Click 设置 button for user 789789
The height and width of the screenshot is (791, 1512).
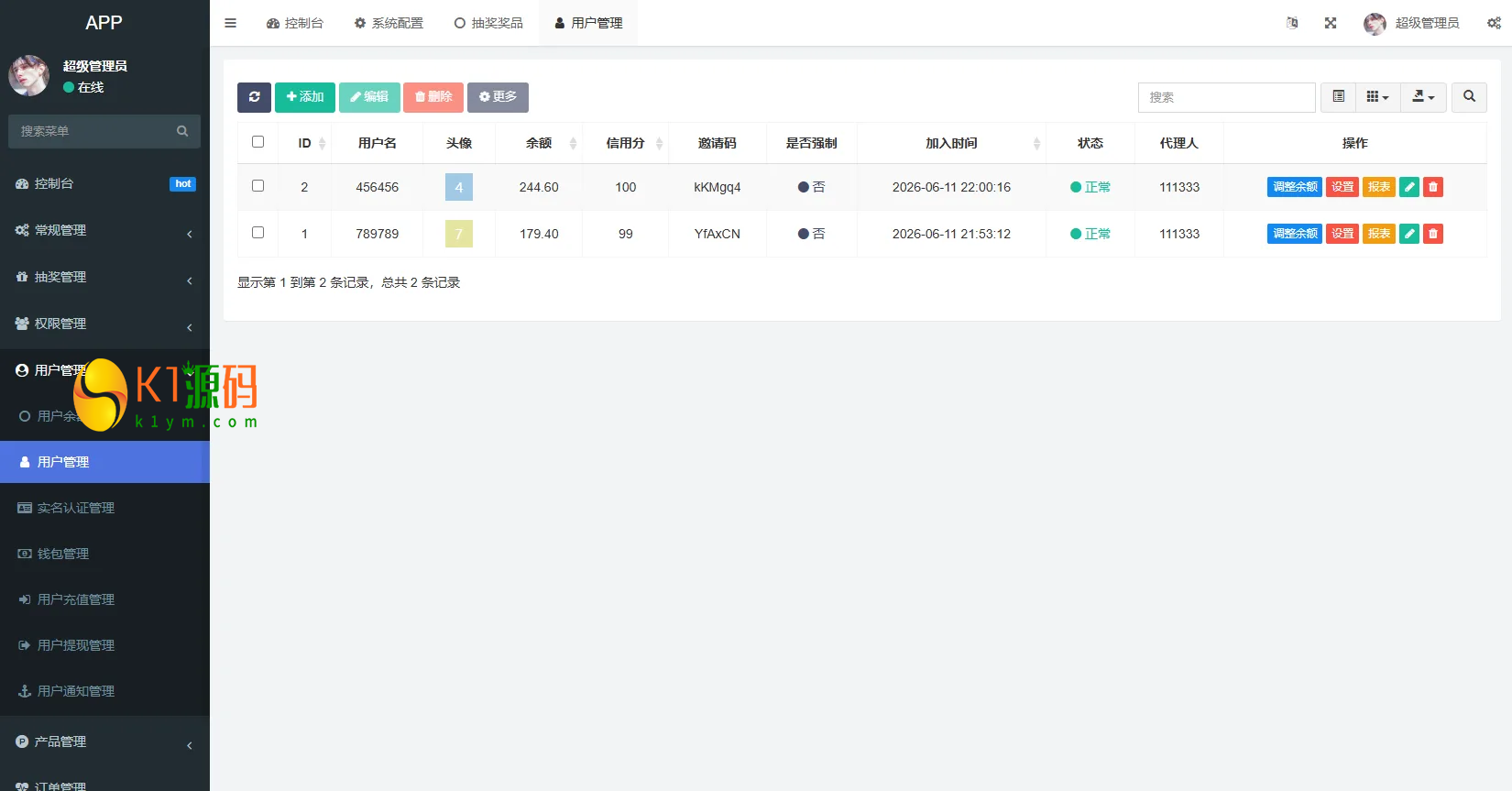[x=1342, y=234]
